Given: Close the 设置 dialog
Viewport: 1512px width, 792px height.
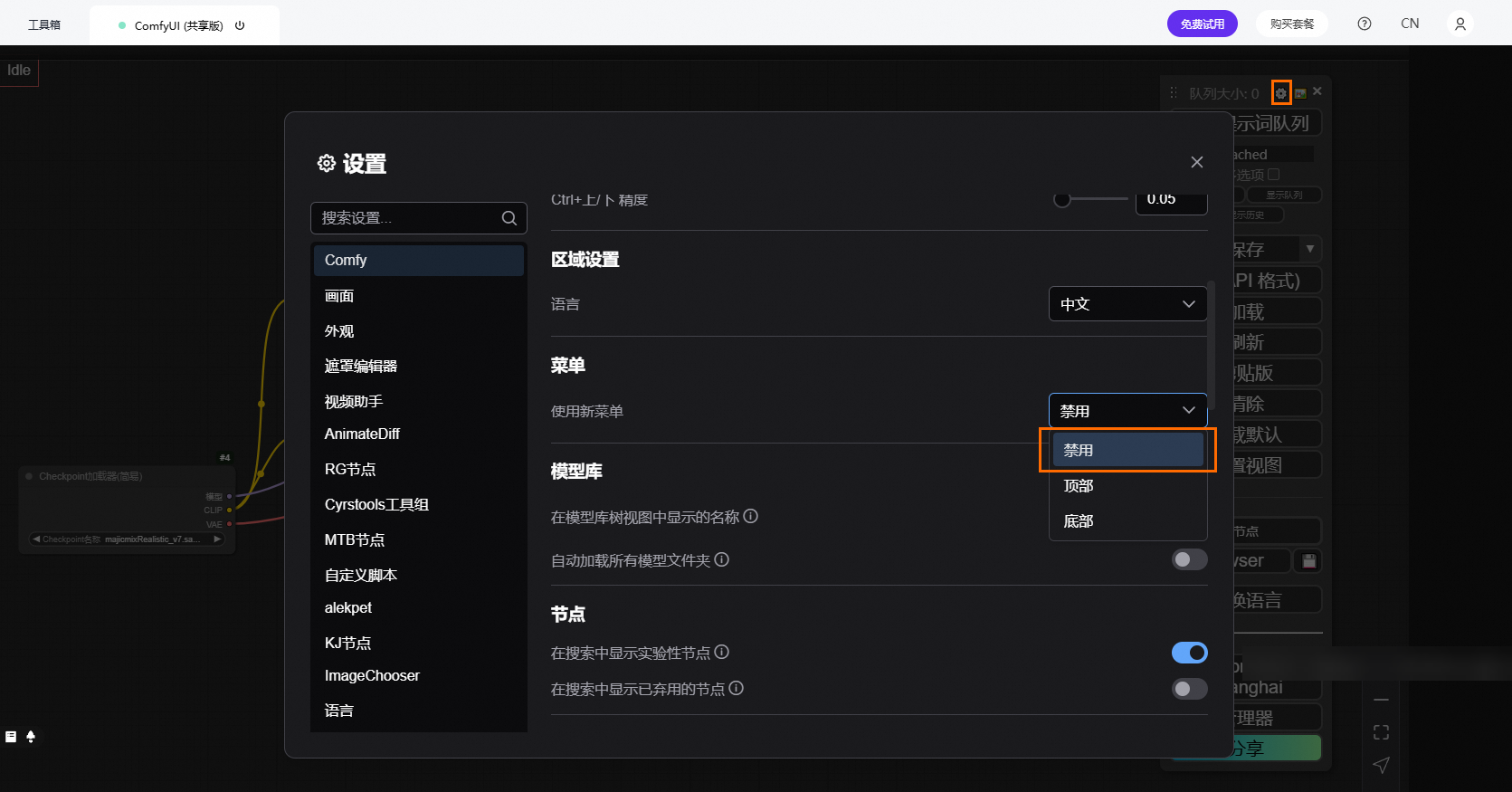Looking at the screenshot, I should pos(1197,162).
